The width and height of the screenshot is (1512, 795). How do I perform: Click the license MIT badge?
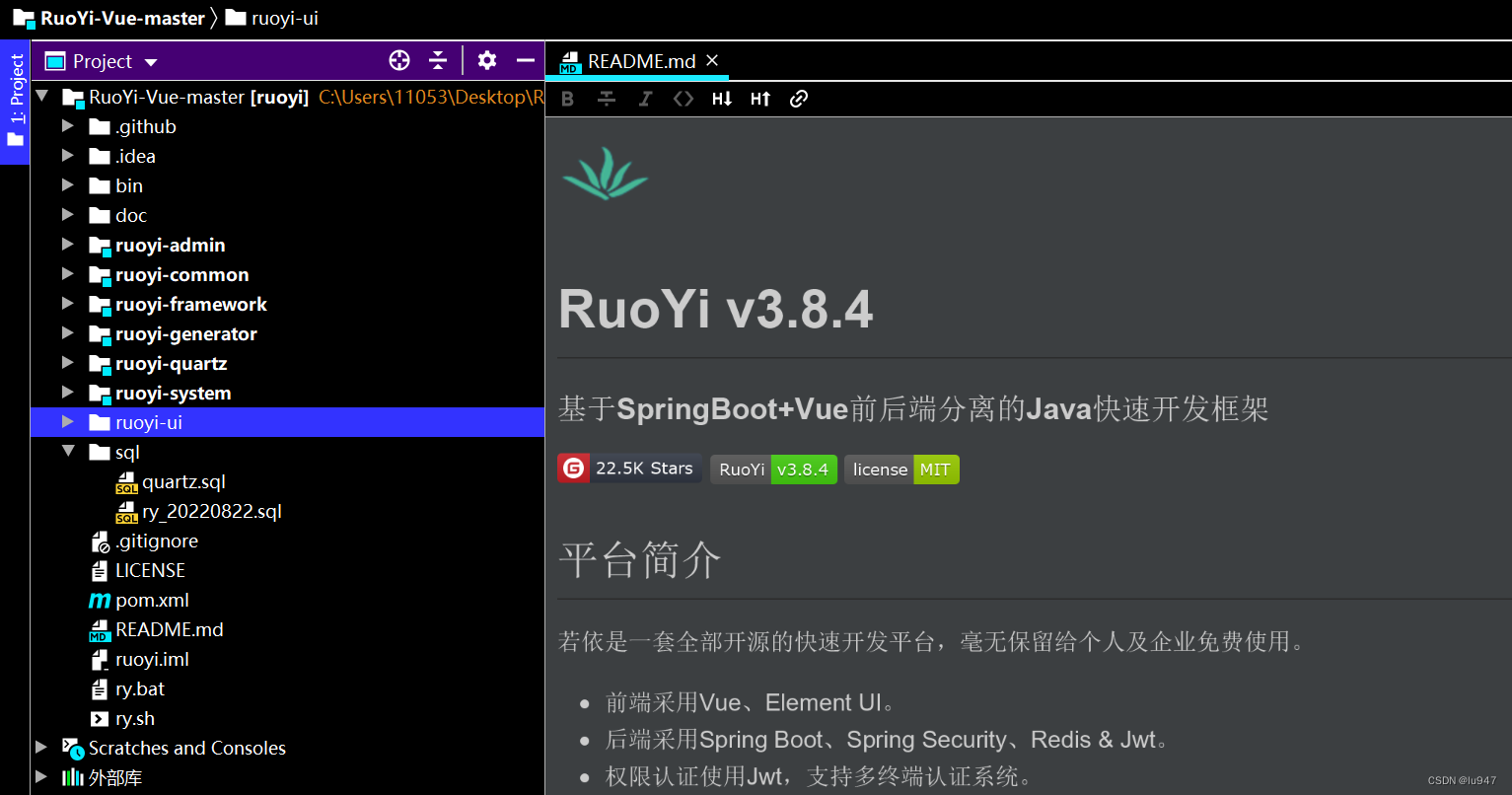click(x=901, y=469)
